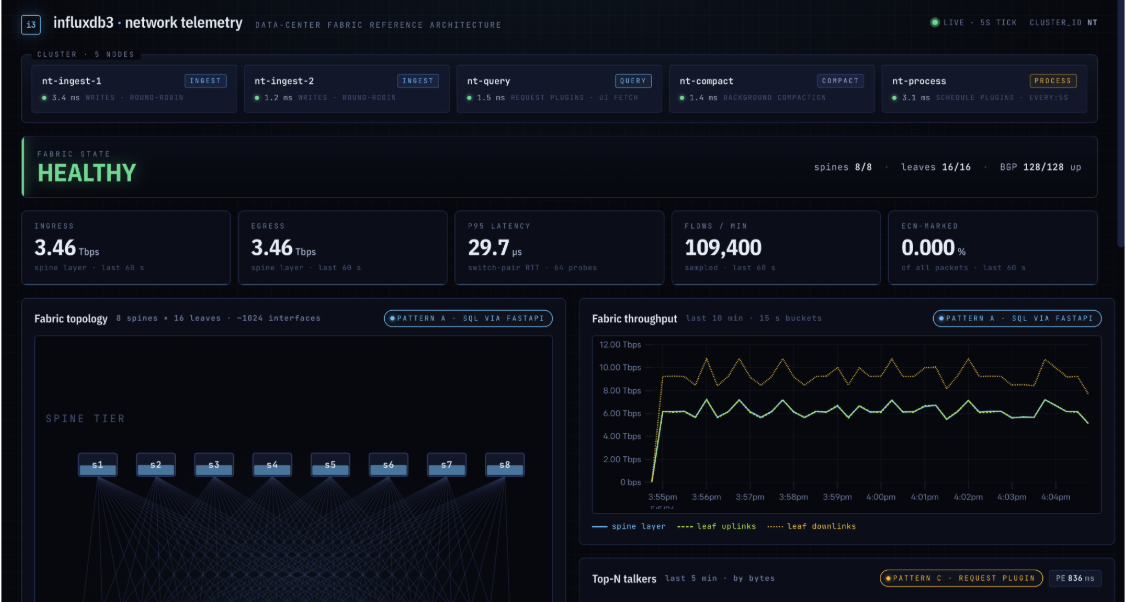The image size is (1126, 602).
Task: Select spine switch s7 node
Action: (447, 465)
